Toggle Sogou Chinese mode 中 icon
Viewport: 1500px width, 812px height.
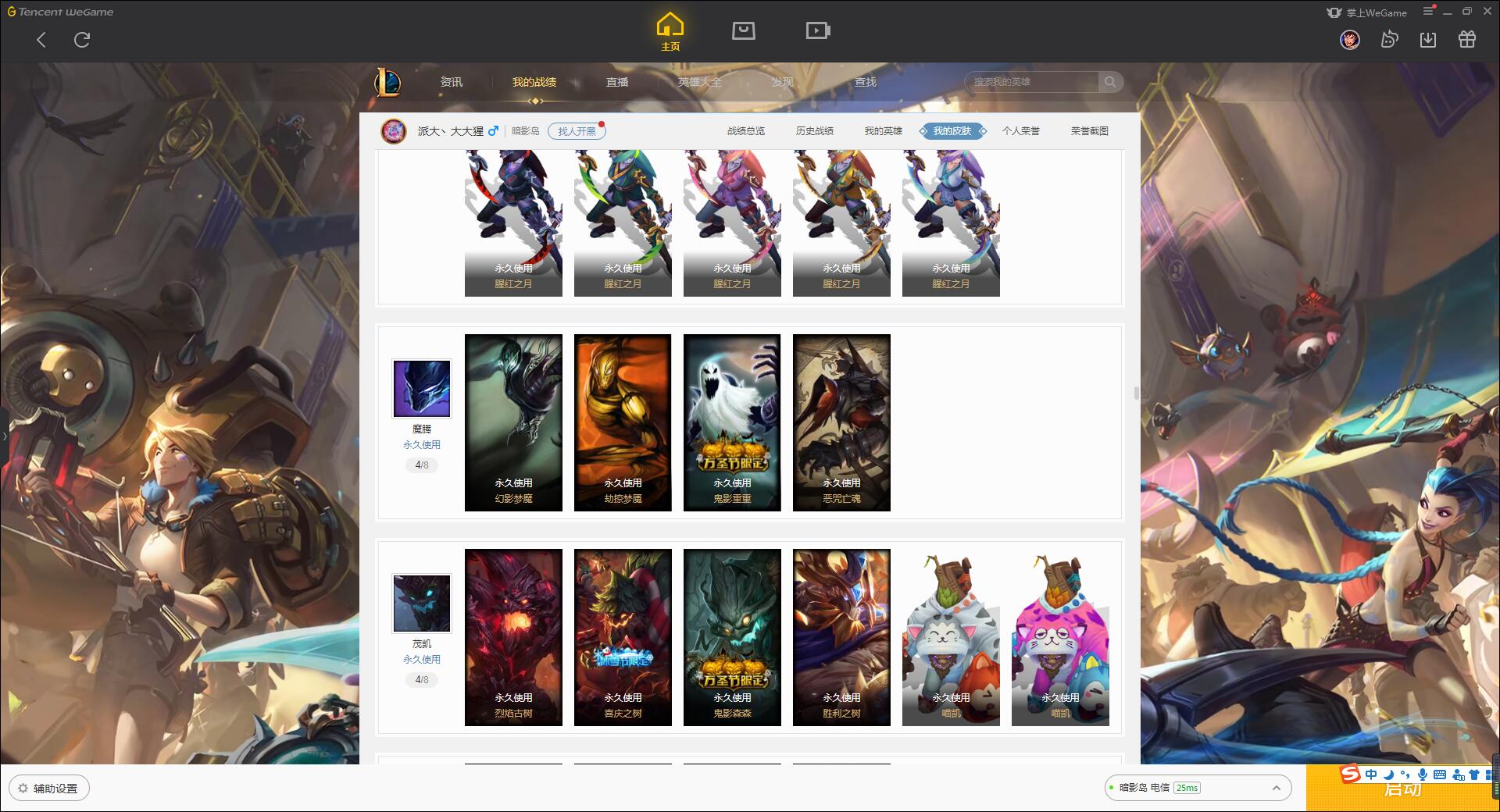(1371, 775)
